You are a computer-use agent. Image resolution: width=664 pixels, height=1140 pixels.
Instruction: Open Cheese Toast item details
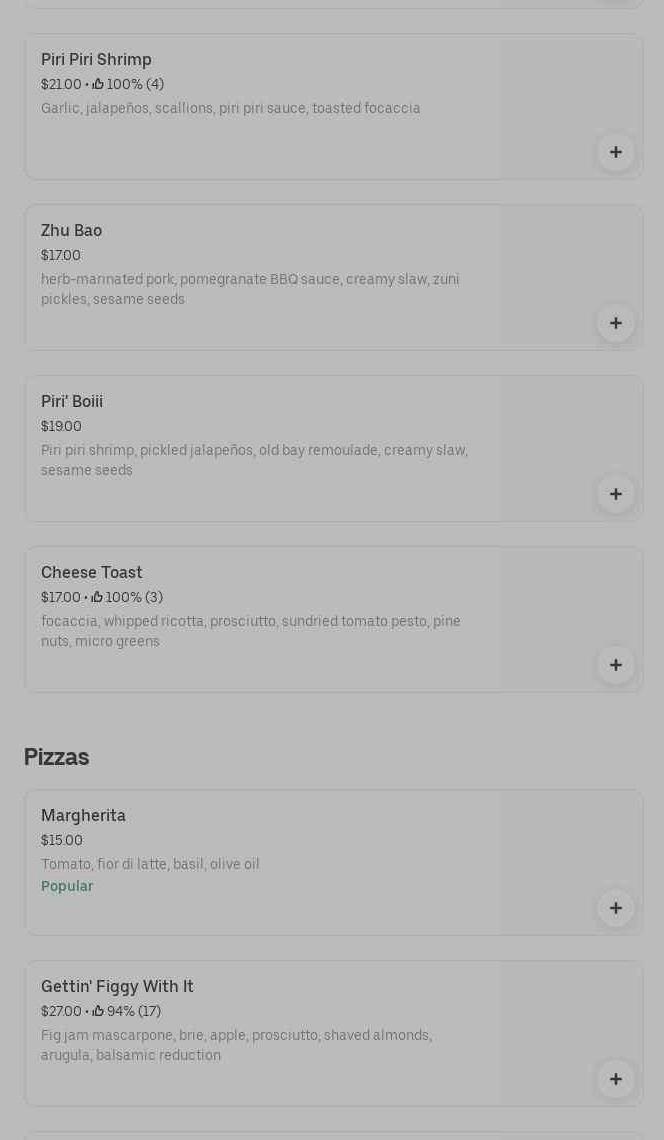tap(92, 573)
